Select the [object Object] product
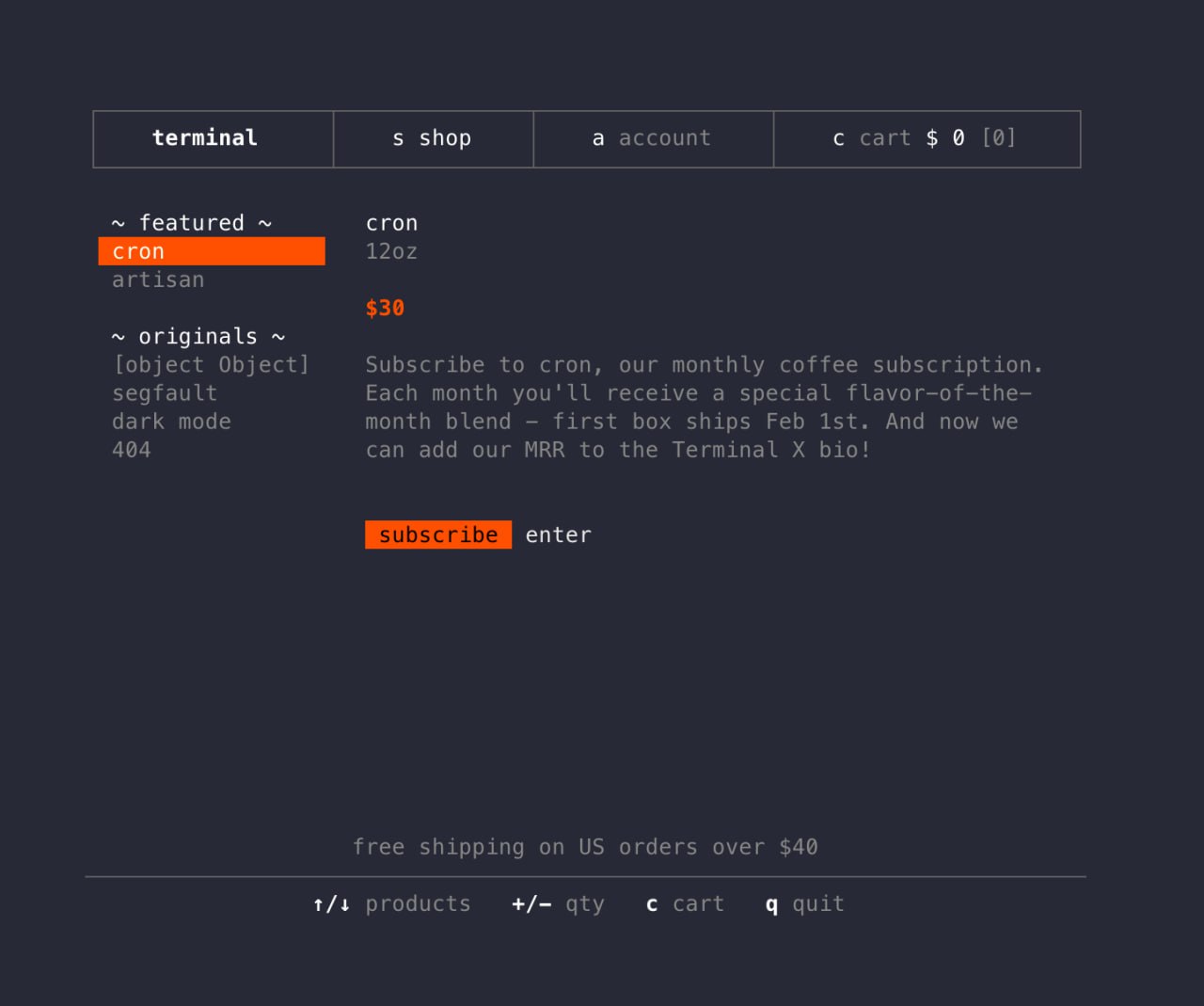 [211, 364]
